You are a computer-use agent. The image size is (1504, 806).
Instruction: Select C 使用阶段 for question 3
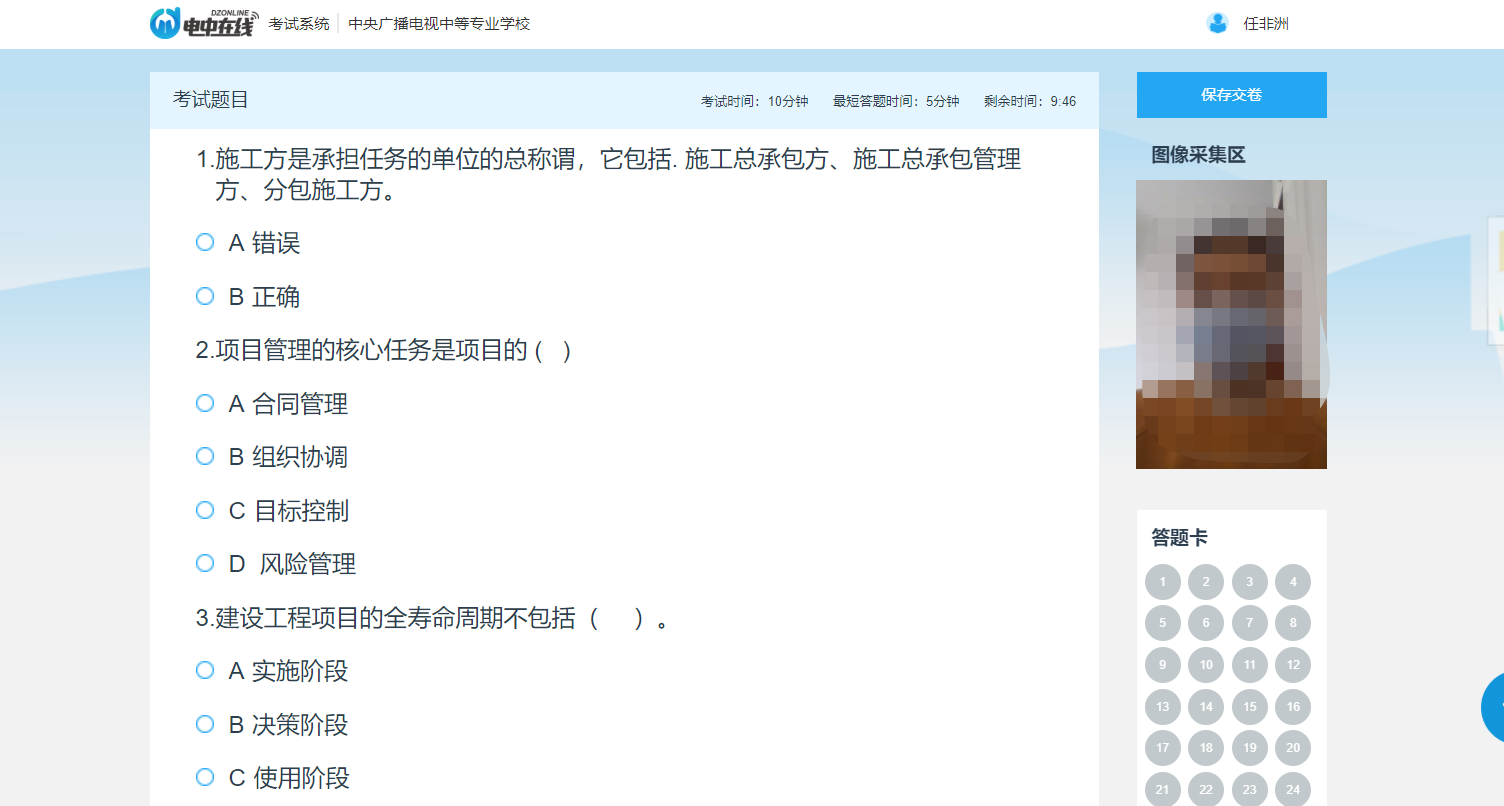point(205,777)
